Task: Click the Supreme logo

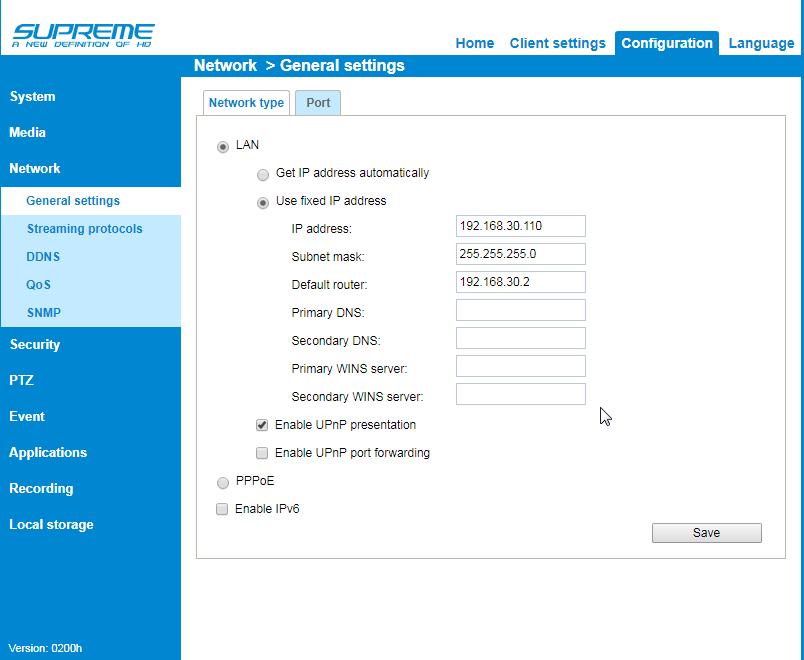Action: pos(83,35)
